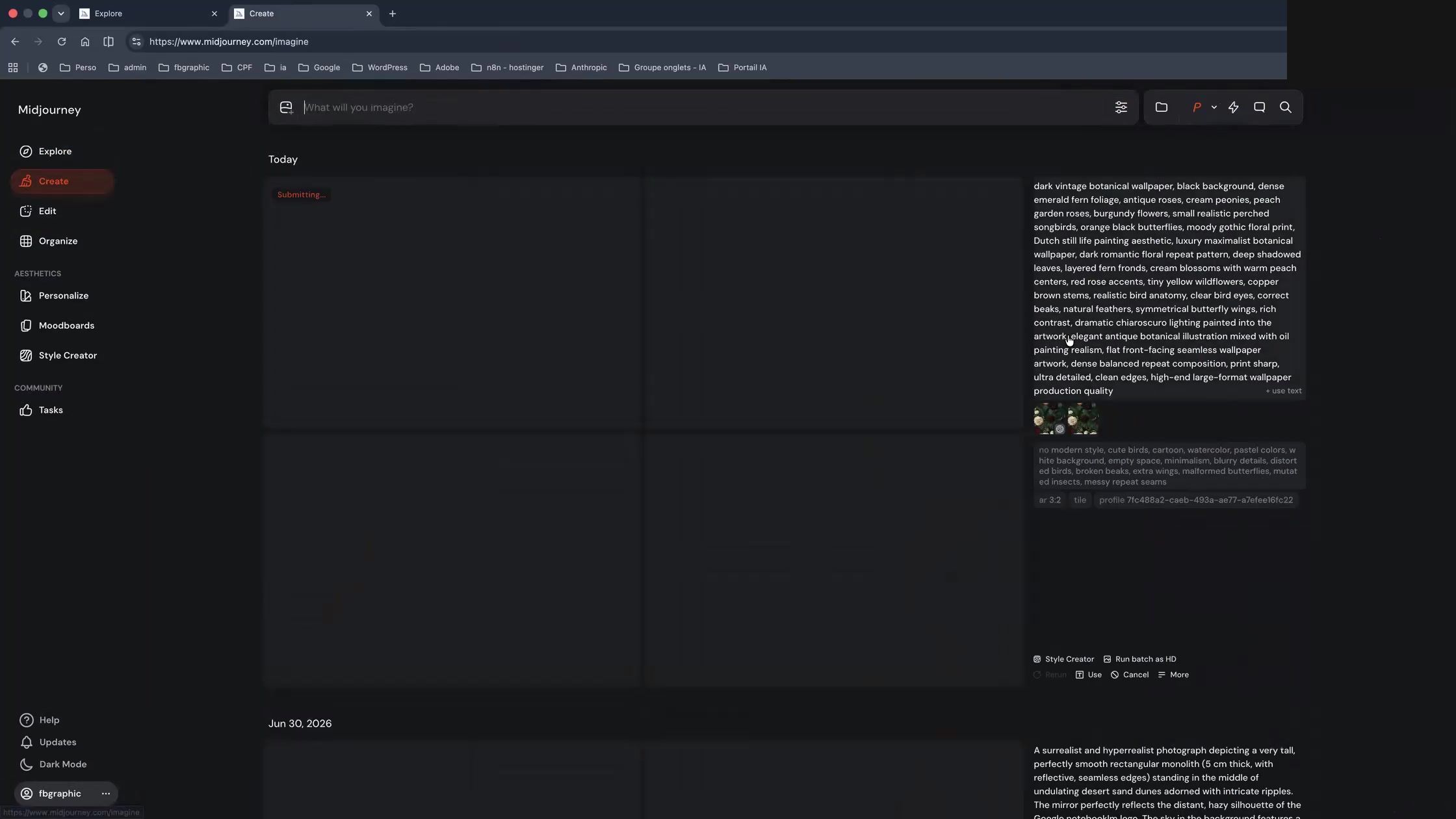Click '+ use text' on botanical prompt
Image resolution: width=1456 pixels, height=819 pixels.
coord(1283,391)
